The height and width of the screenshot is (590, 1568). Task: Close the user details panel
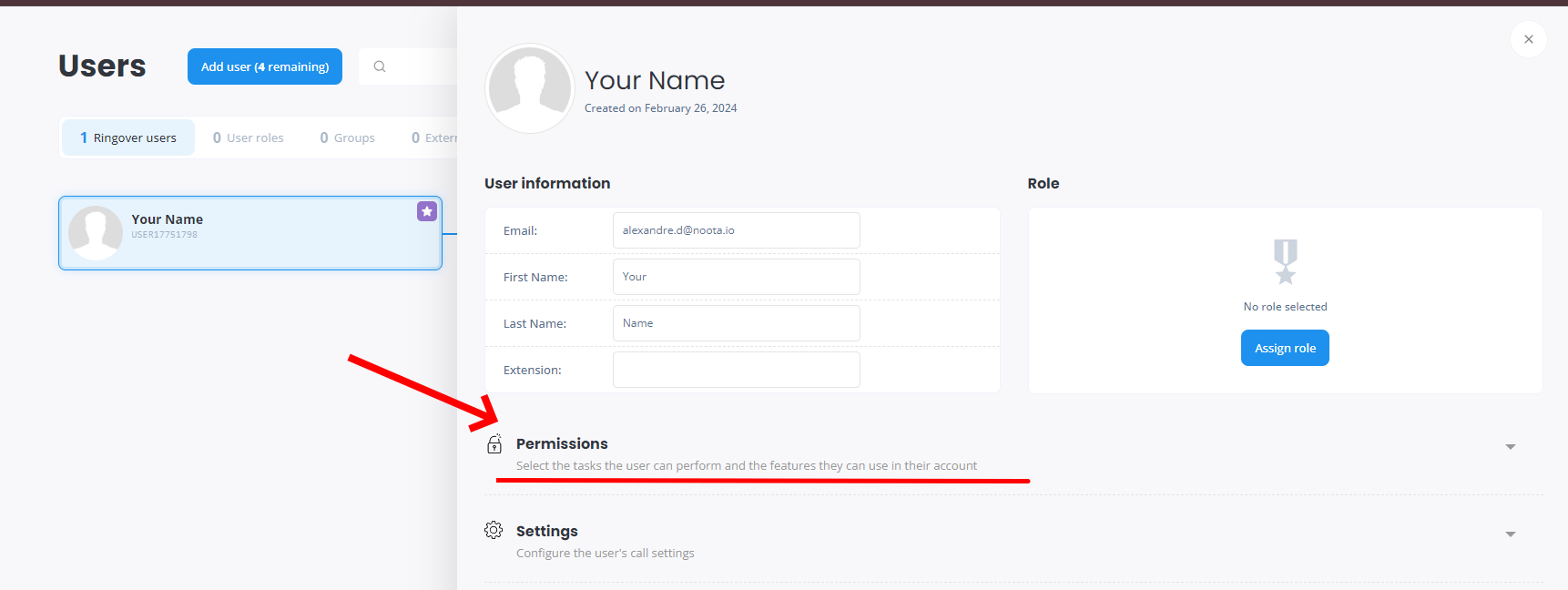coord(1529,39)
